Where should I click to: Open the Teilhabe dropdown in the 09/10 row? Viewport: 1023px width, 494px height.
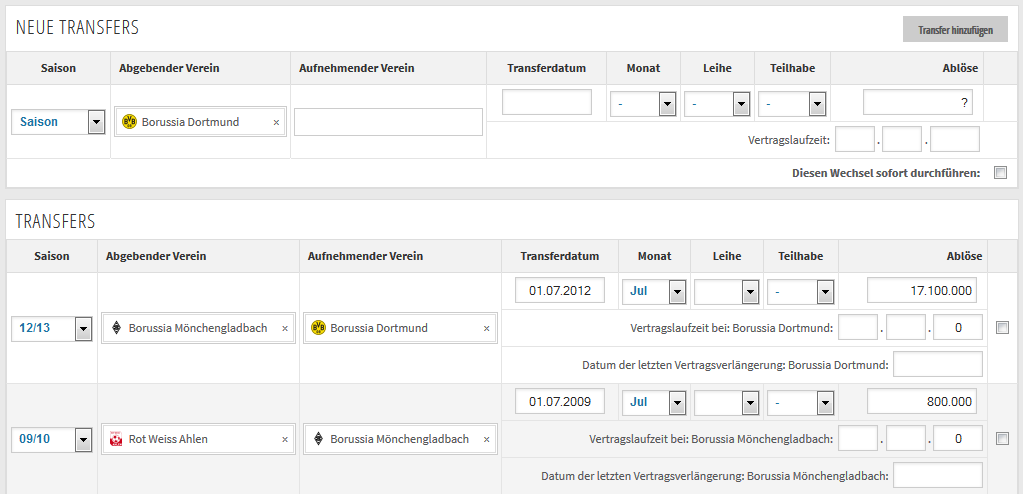click(801, 402)
